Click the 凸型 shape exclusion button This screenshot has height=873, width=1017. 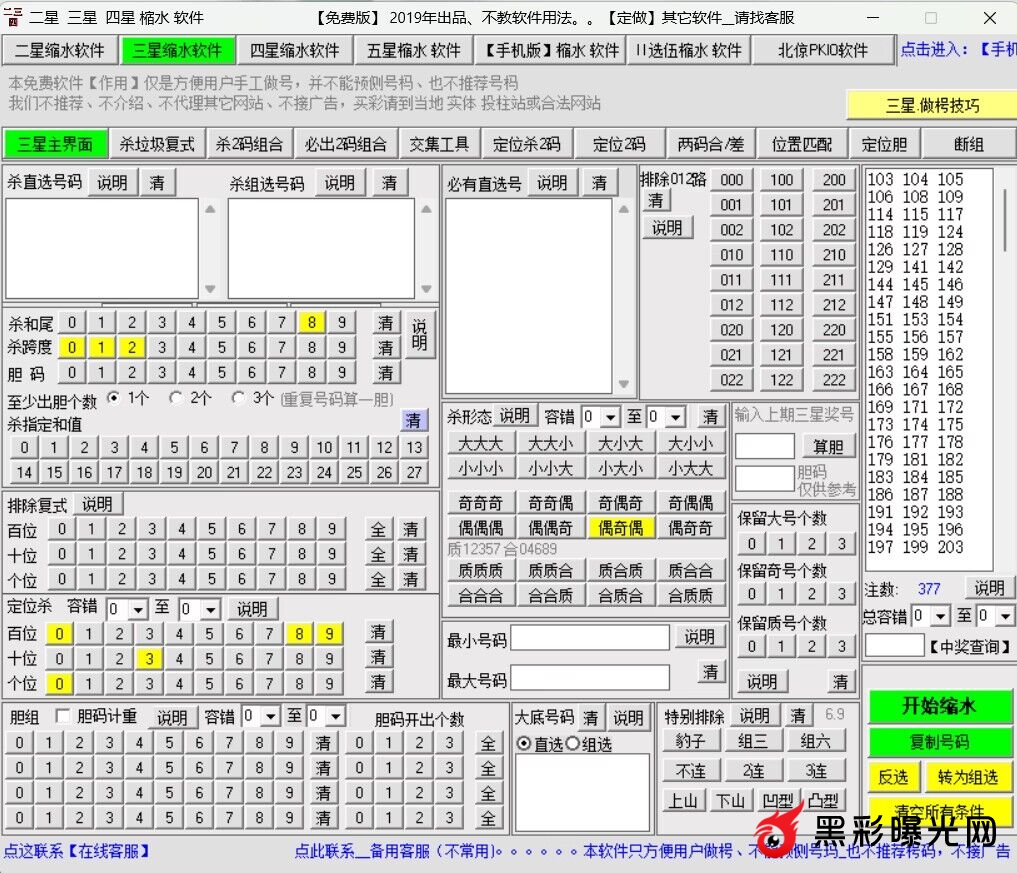[823, 800]
